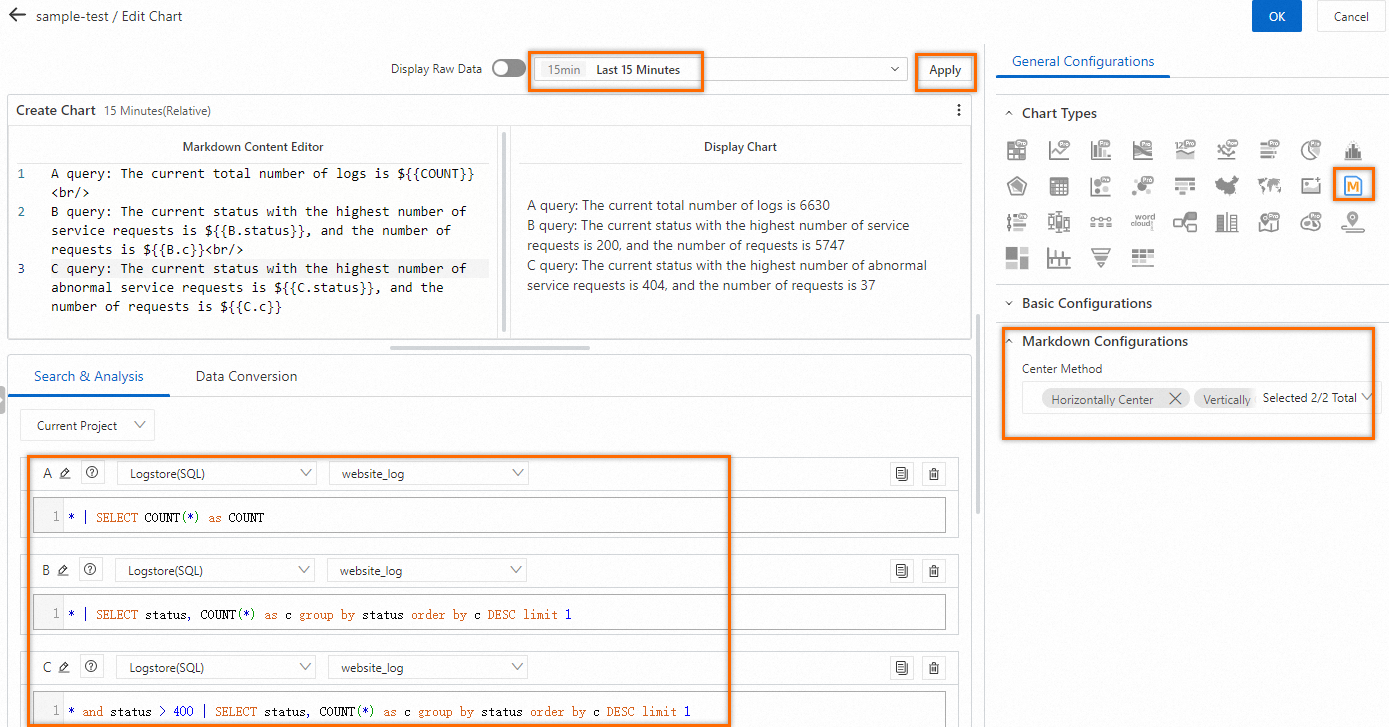Select the histogram chart type
This screenshot has height=727, width=1389.
coord(1353,151)
